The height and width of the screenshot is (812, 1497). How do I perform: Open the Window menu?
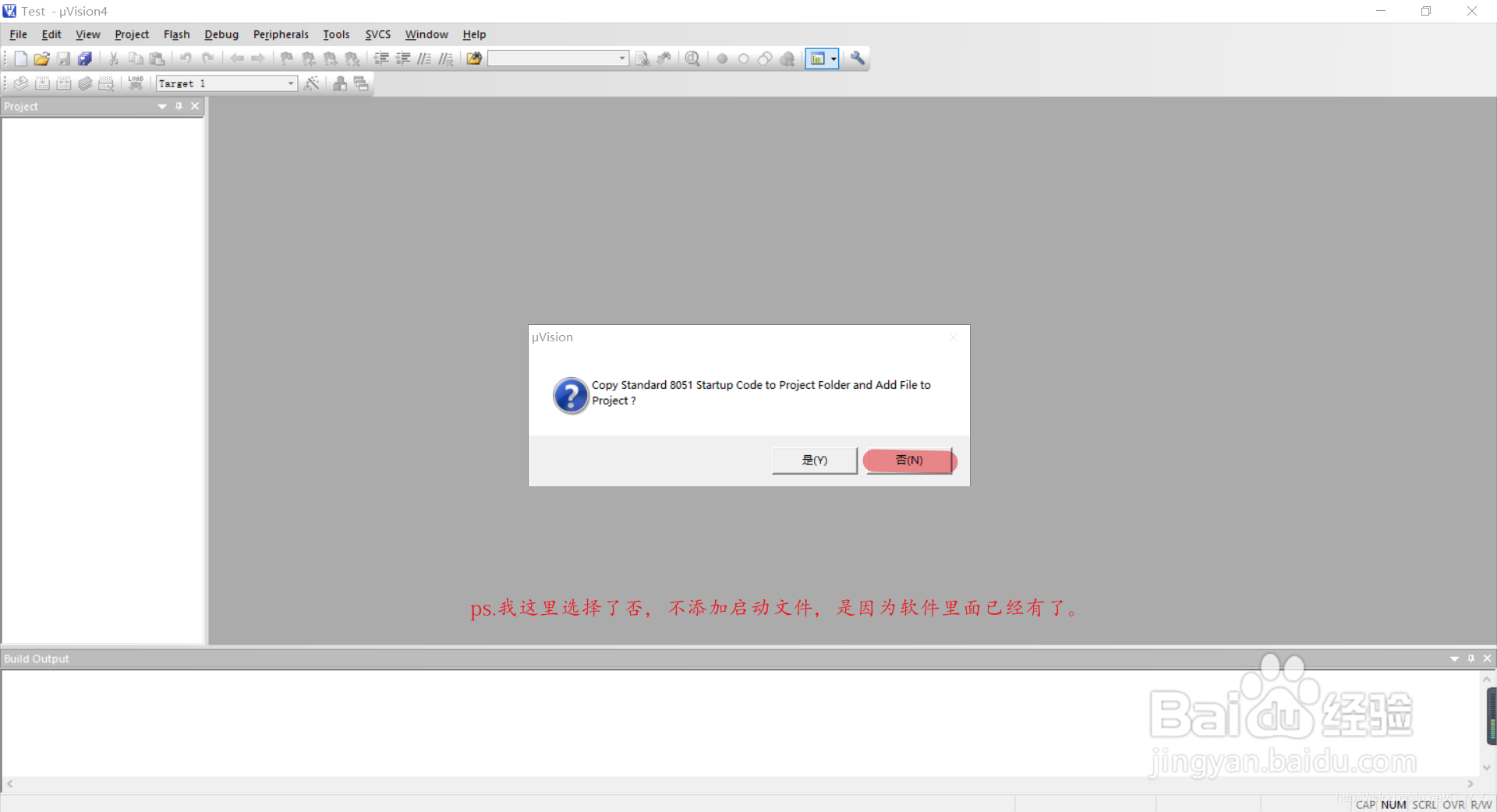(x=426, y=35)
